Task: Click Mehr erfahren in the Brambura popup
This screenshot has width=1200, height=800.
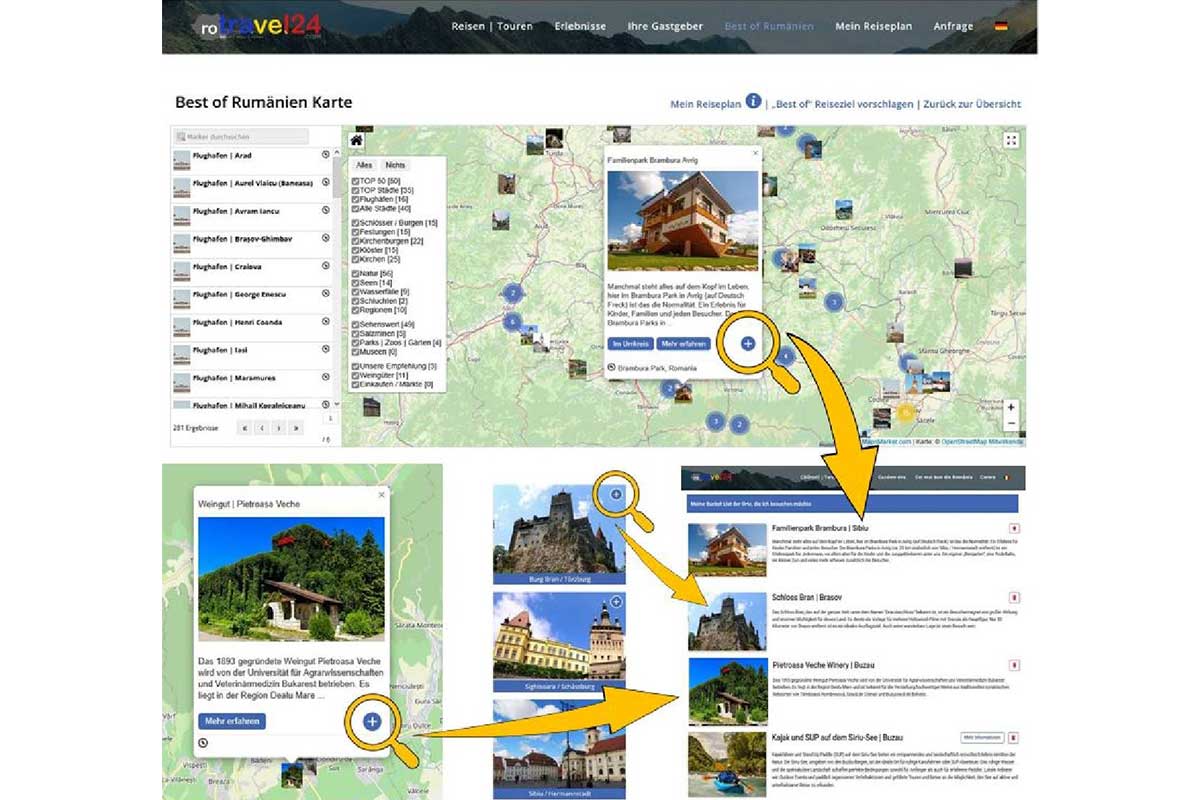Action: 683,344
